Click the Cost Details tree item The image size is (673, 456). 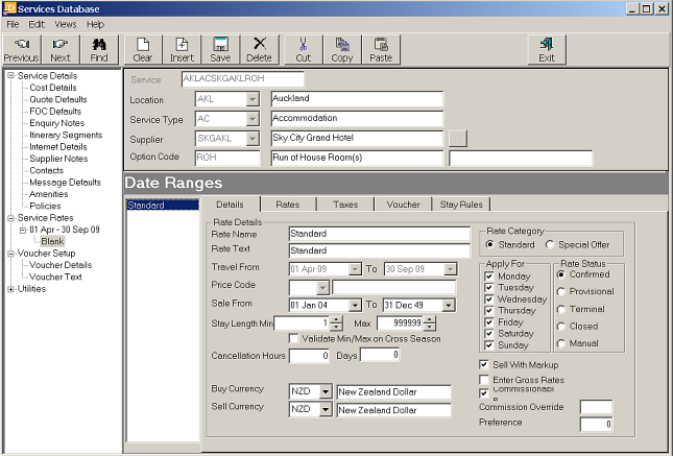click(52, 88)
